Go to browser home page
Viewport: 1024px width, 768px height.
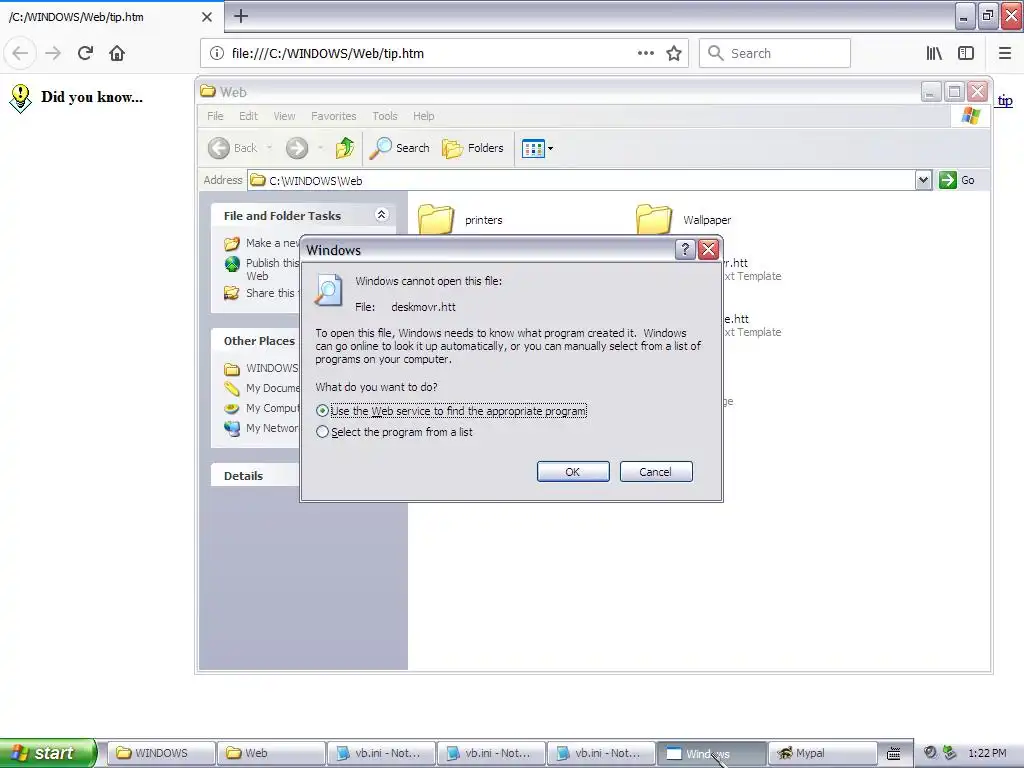click(x=117, y=53)
